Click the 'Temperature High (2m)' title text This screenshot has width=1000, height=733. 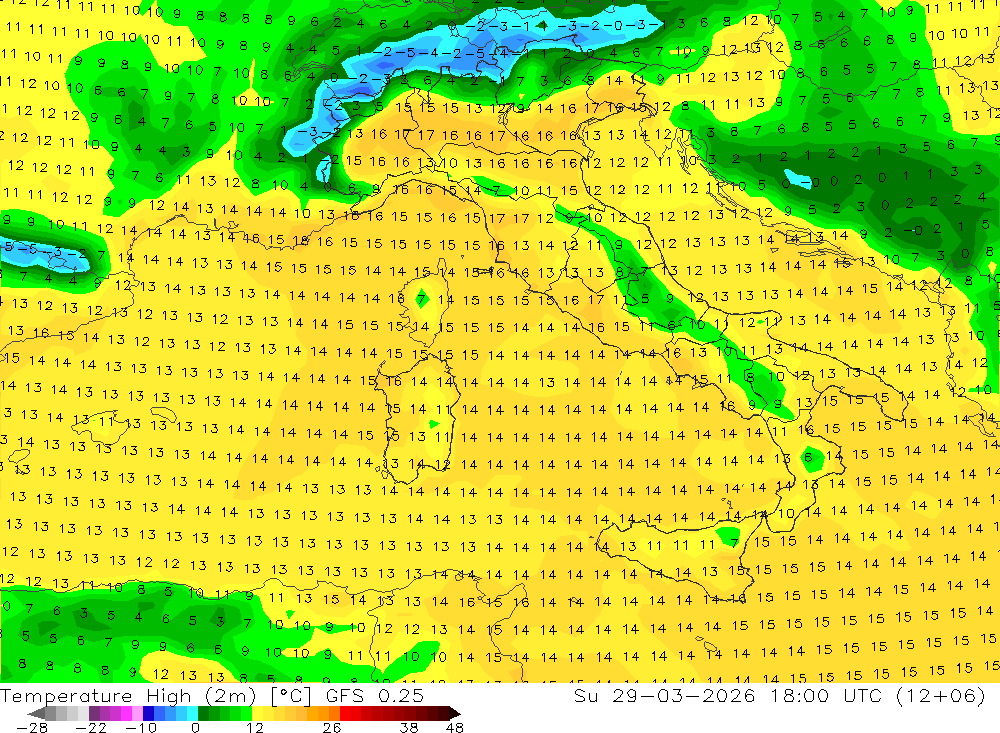[128, 696]
